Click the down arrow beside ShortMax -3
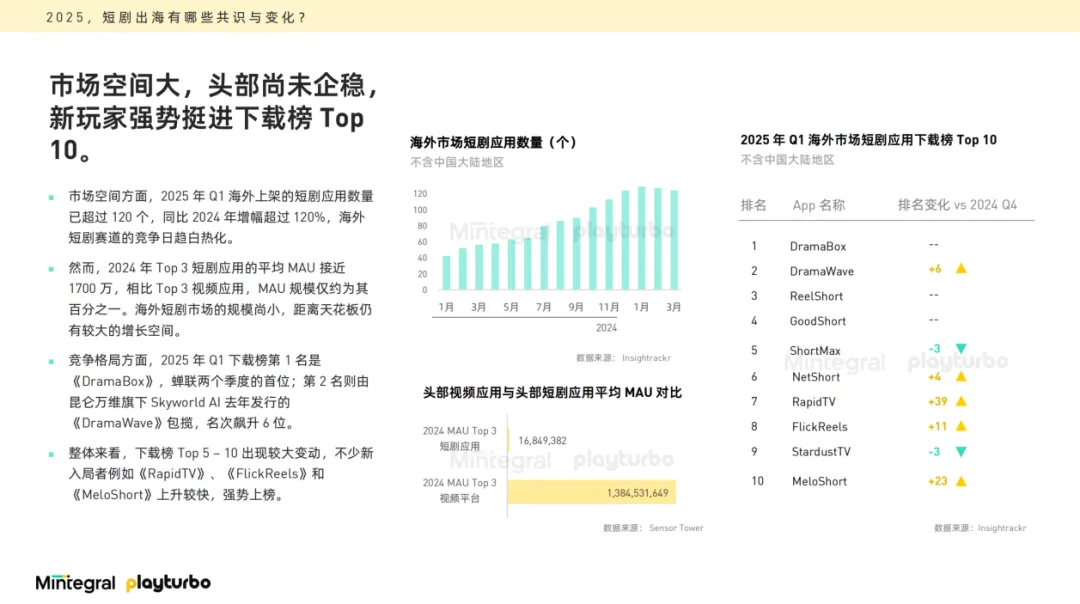 [961, 348]
